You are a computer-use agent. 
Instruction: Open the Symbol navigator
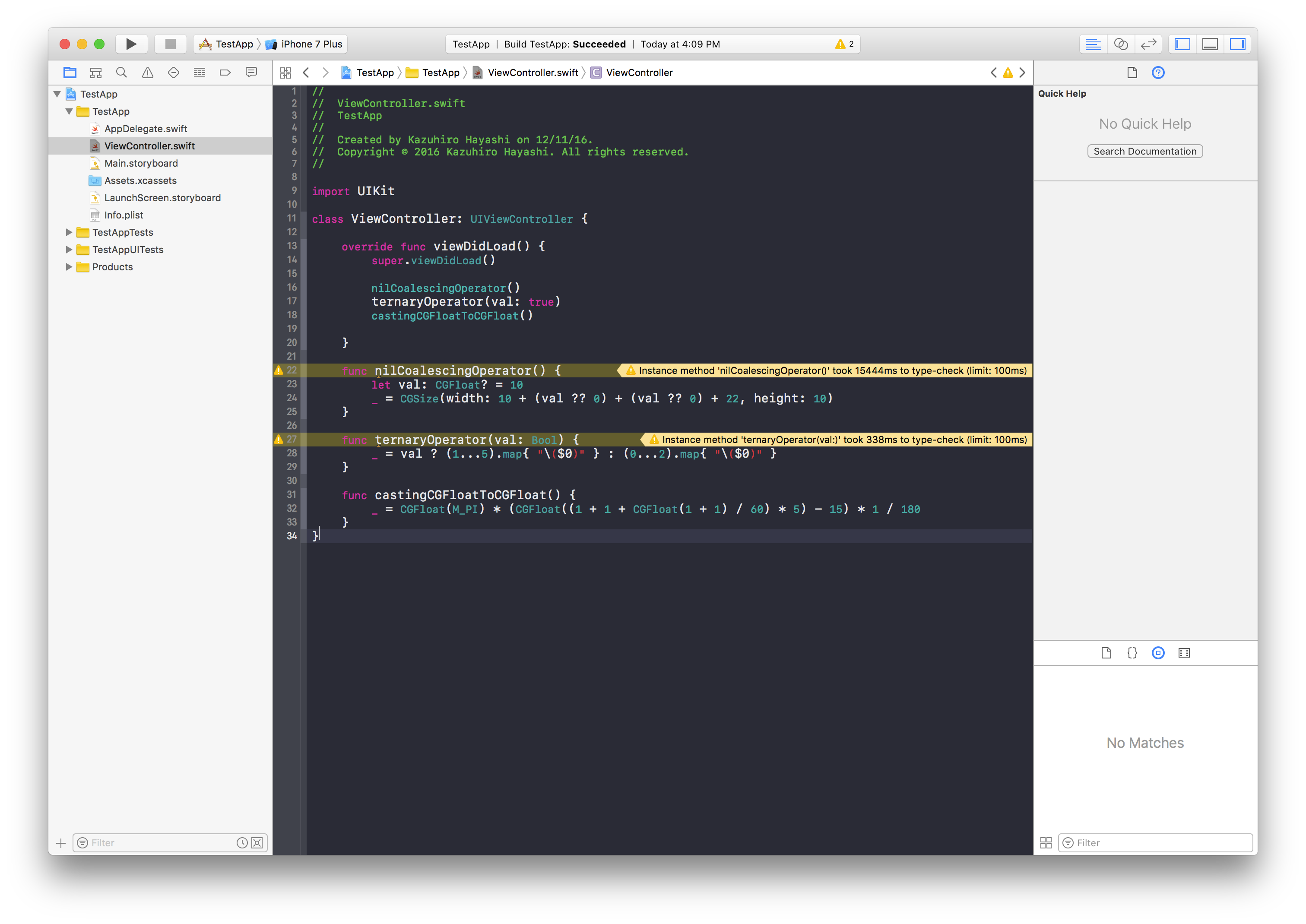[x=95, y=72]
